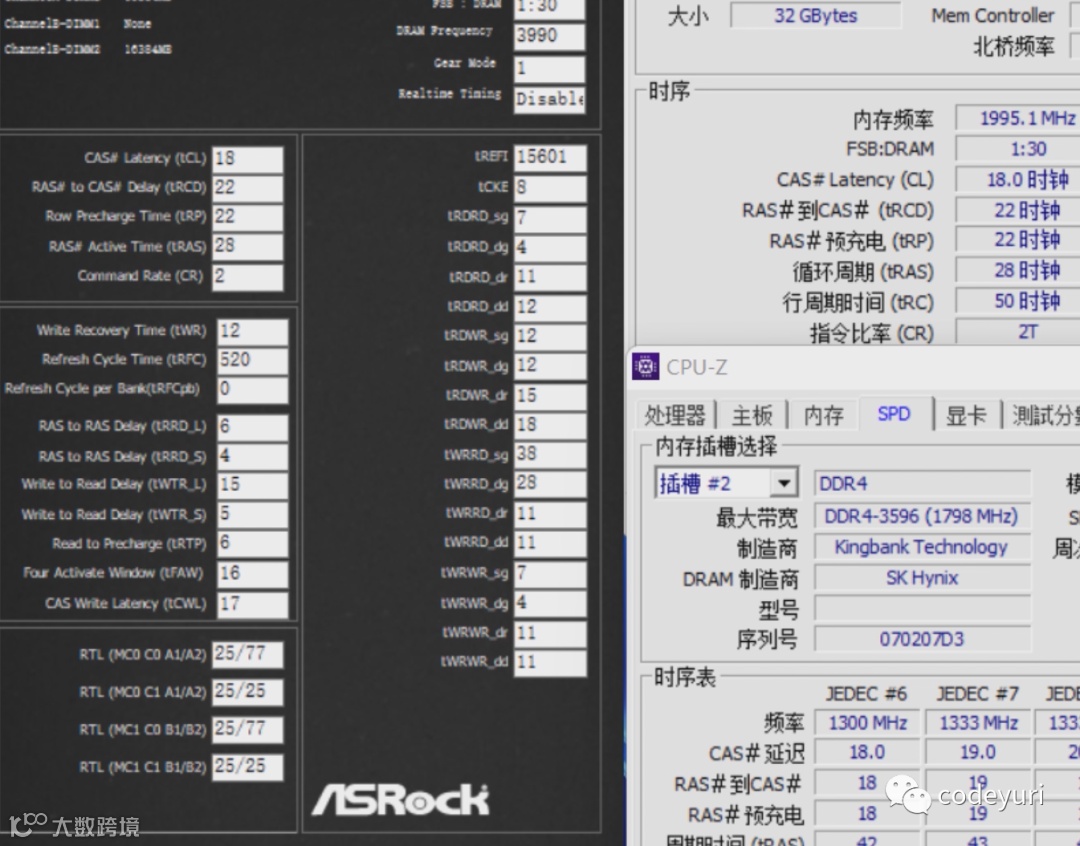Click the Gear Mode field showing 1
This screenshot has width=1080, height=846.
point(550,69)
